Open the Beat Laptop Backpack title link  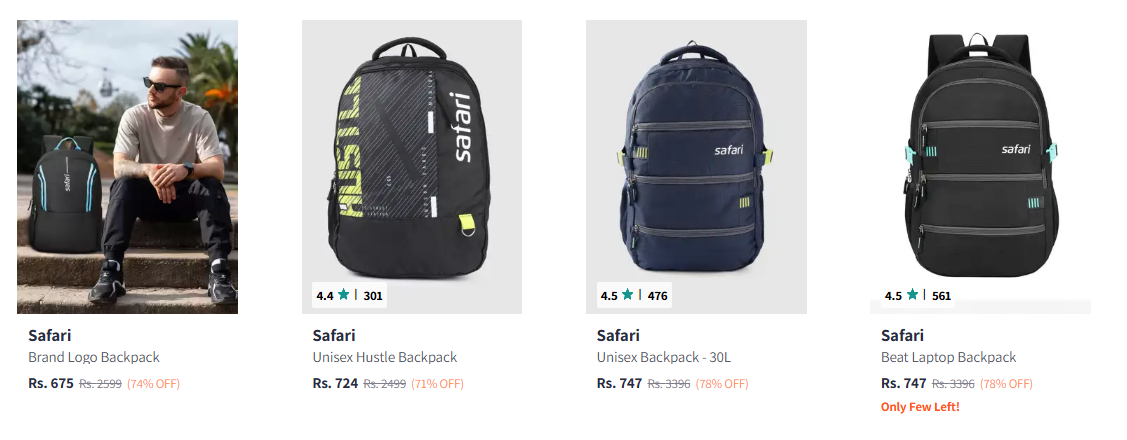[x=948, y=357]
